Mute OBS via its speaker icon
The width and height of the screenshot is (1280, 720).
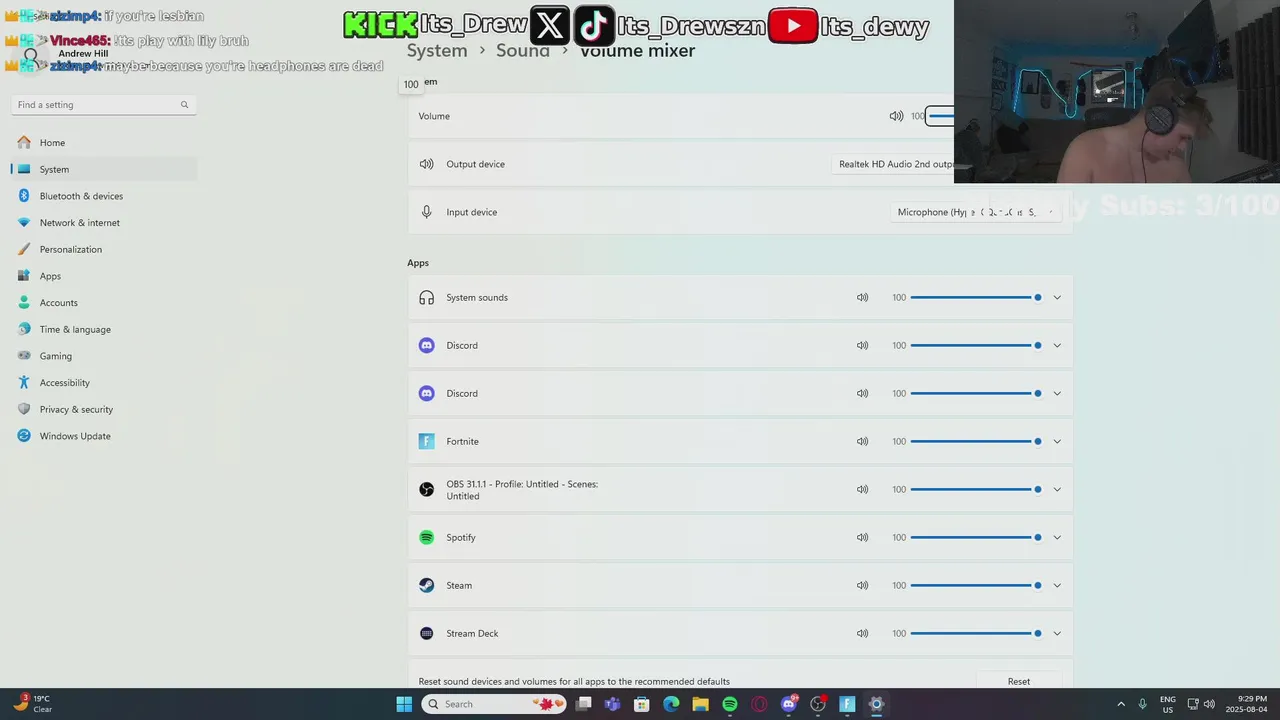pos(862,489)
